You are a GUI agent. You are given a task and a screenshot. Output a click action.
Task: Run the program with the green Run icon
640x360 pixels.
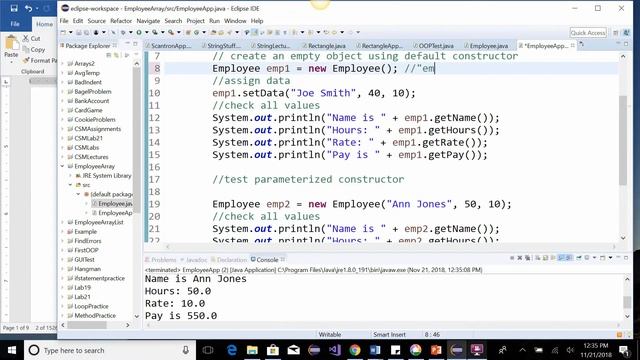pyautogui.click(x=139, y=32)
